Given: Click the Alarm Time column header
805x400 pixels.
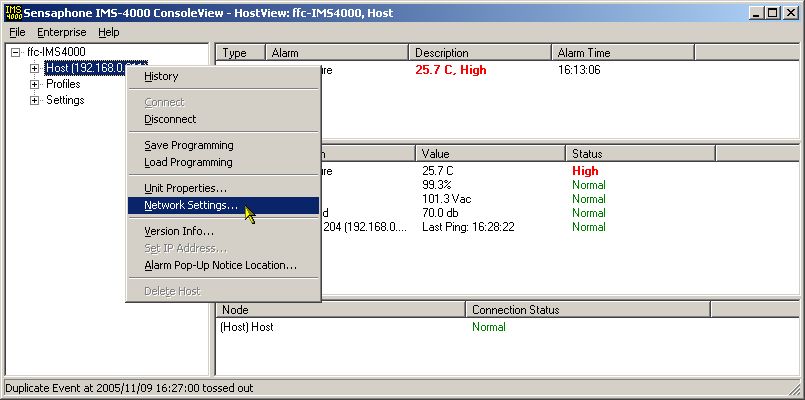Looking at the screenshot, I should tap(623, 53).
